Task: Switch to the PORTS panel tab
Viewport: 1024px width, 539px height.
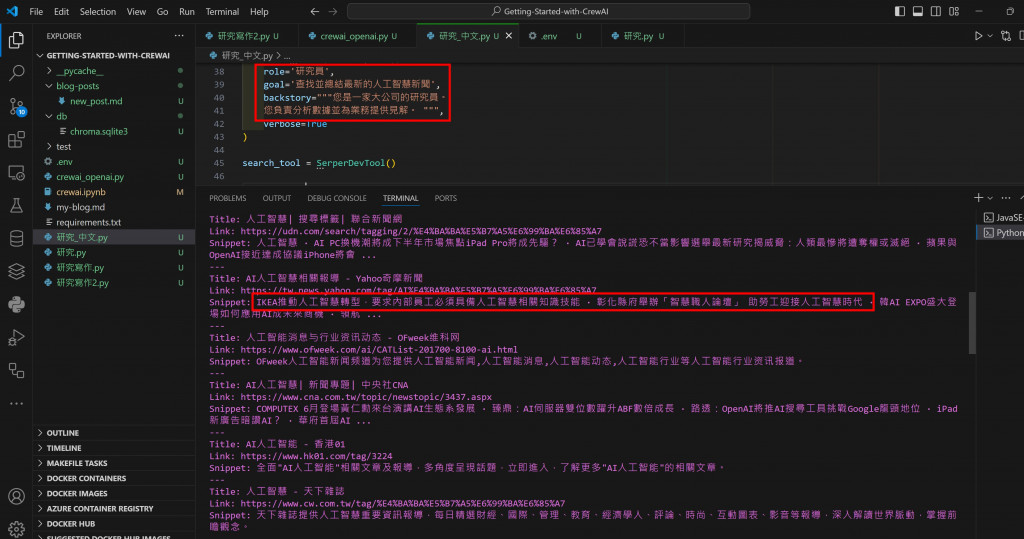Action: click(x=445, y=198)
